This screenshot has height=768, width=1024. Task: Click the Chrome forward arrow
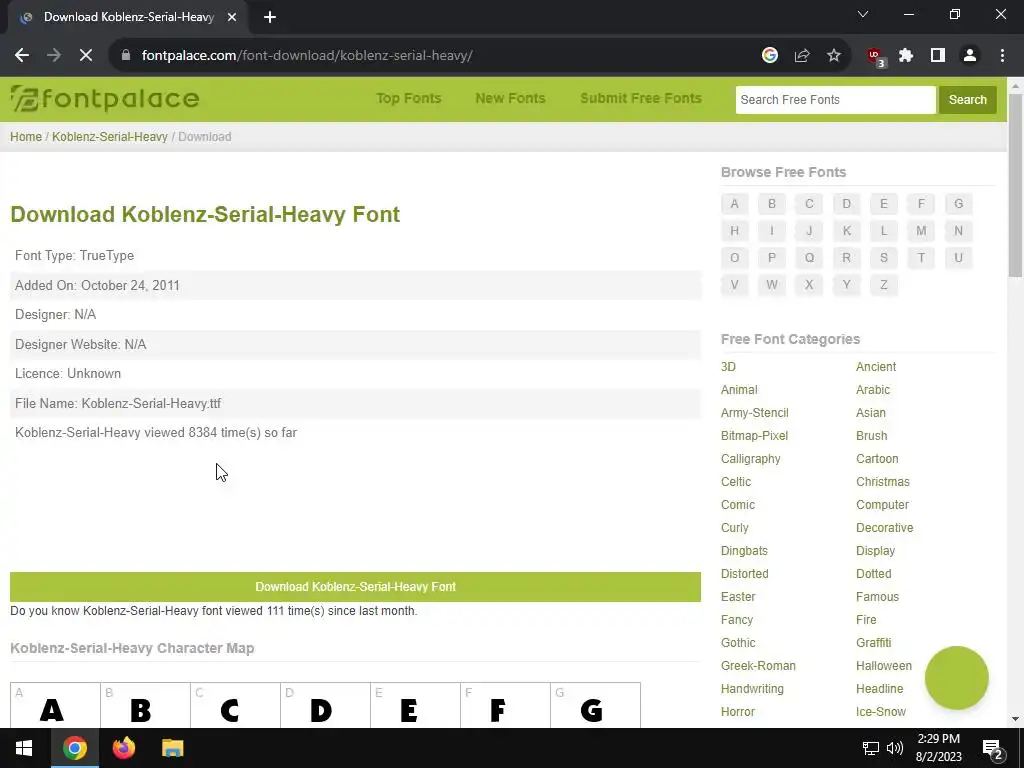point(54,56)
